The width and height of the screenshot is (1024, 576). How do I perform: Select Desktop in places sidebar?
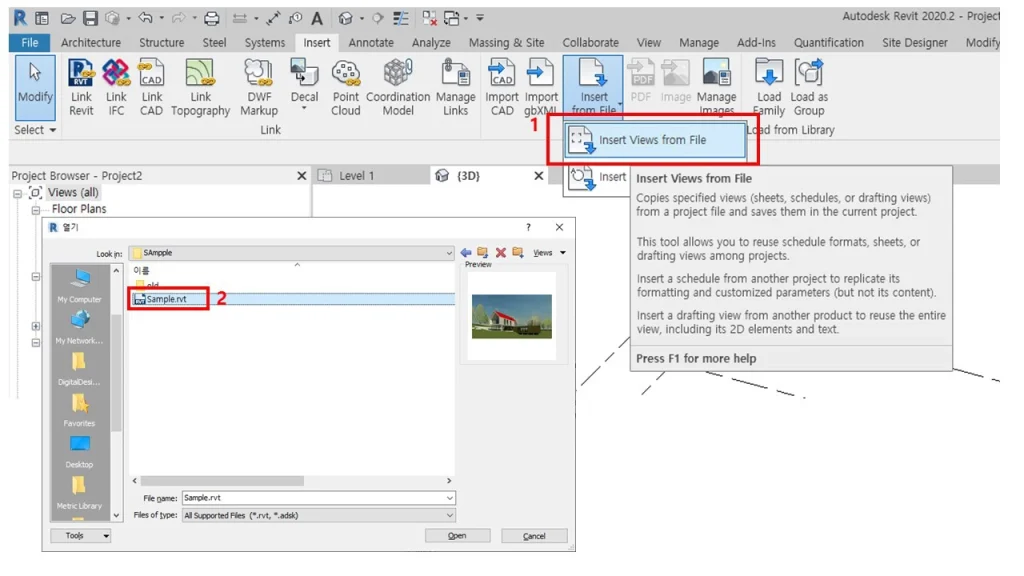point(79,451)
